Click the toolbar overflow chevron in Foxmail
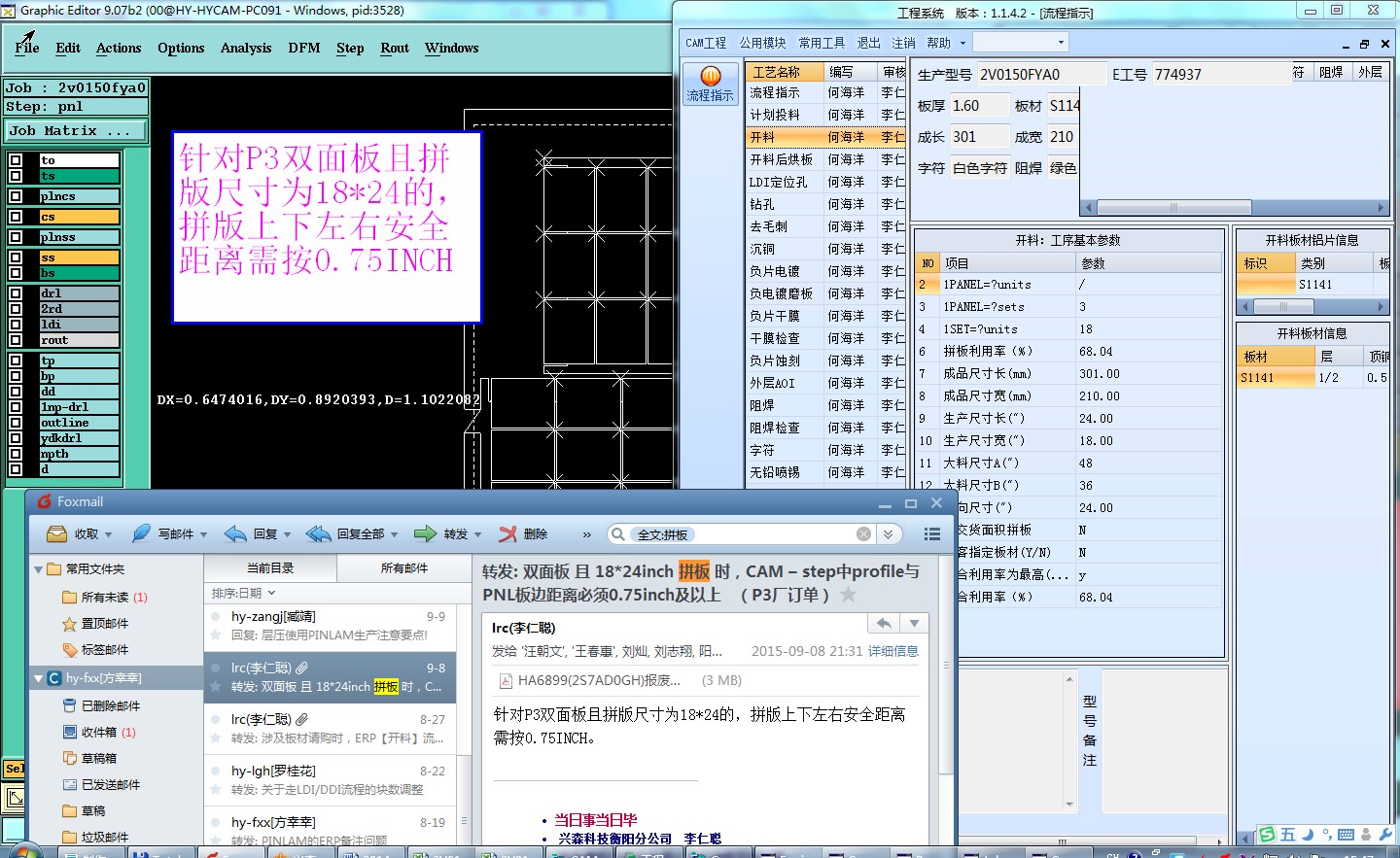Screen dimensions: 1400x858 tap(586, 534)
